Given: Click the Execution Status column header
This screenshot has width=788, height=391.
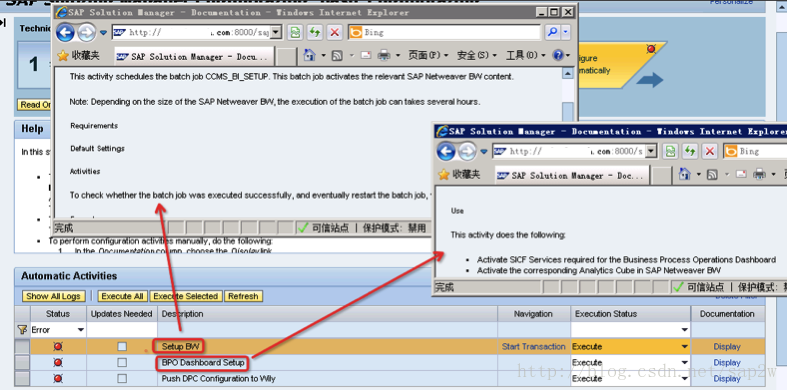Looking at the screenshot, I should pyautogui.click(x=631, y=314).
